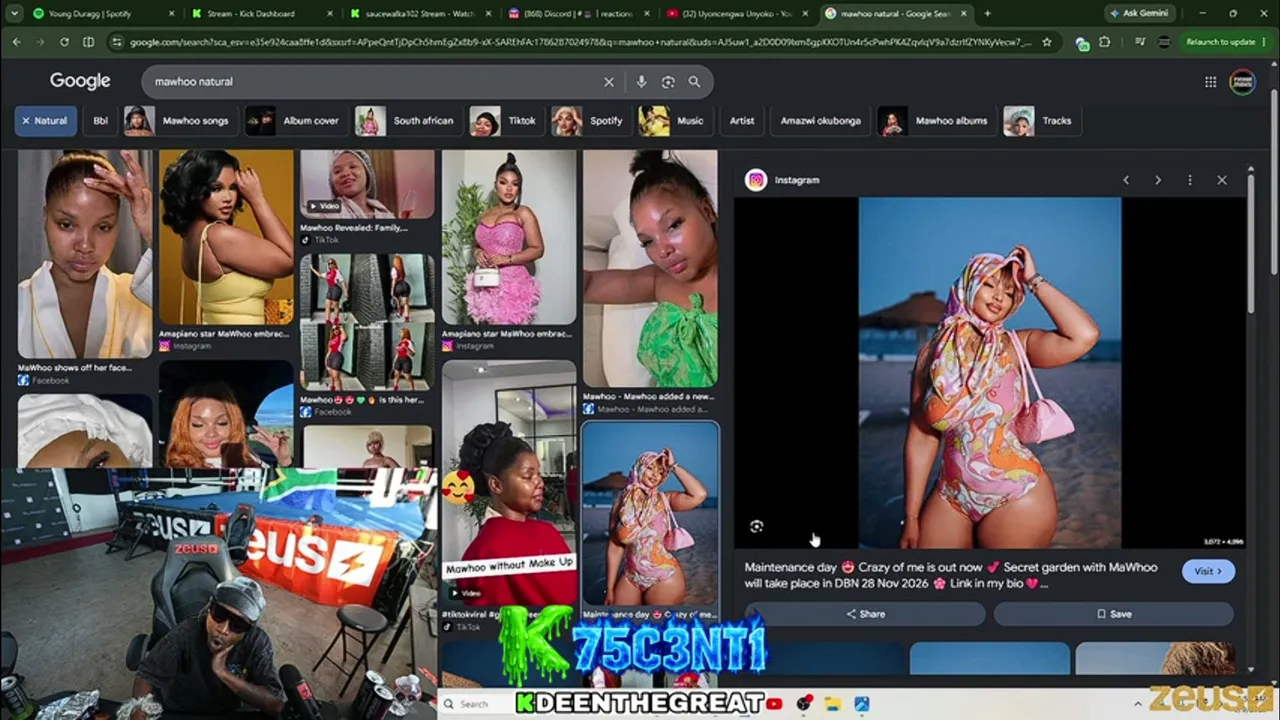Screen dimensions: 1280x720
Task: Search inside the image with Lens icon
Action: click(756, 527)
